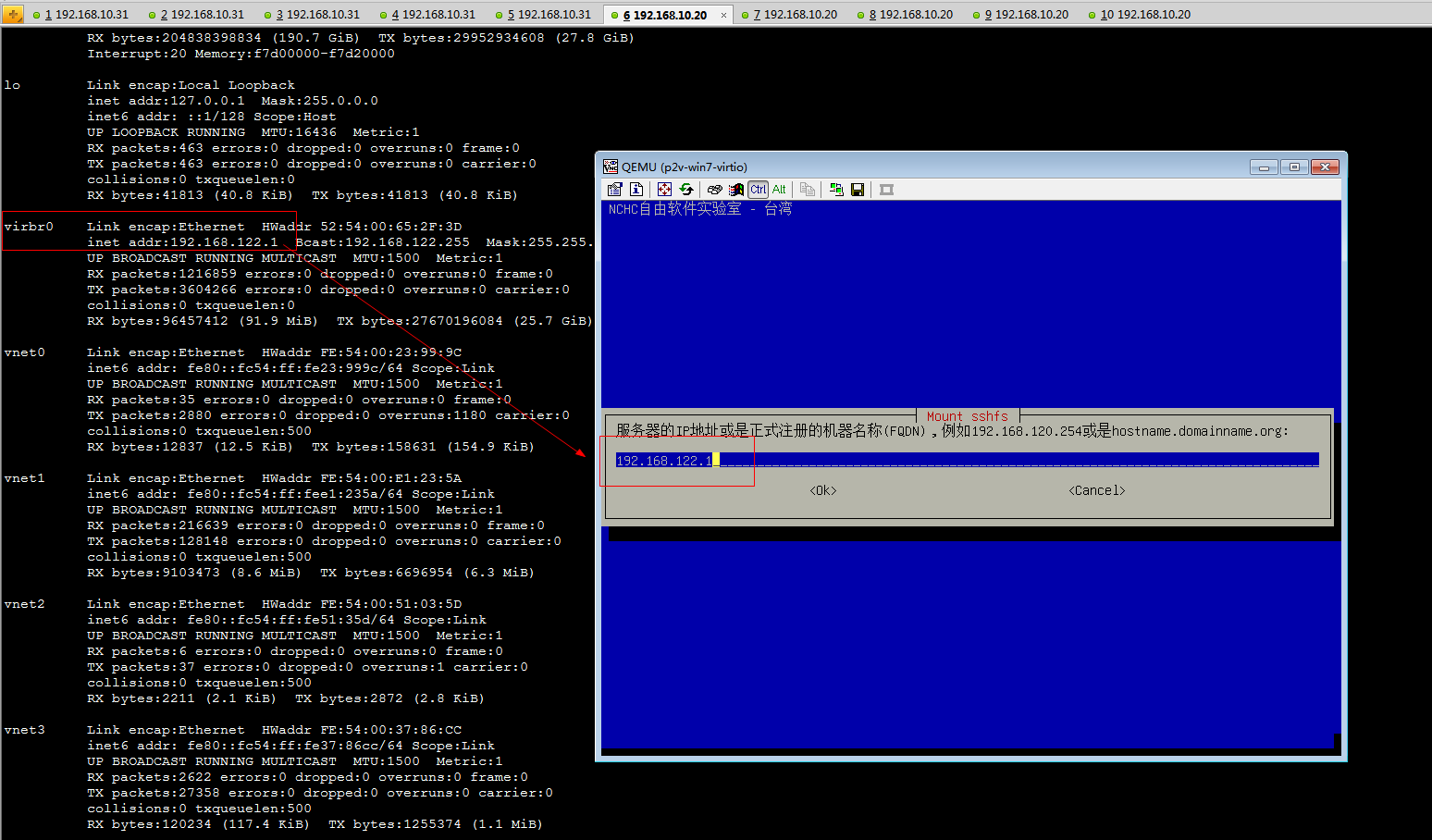Toggle full-screen mode icon in QEMU toolbar
Viewport: 1432px width, 840px height.
point(664,190)
